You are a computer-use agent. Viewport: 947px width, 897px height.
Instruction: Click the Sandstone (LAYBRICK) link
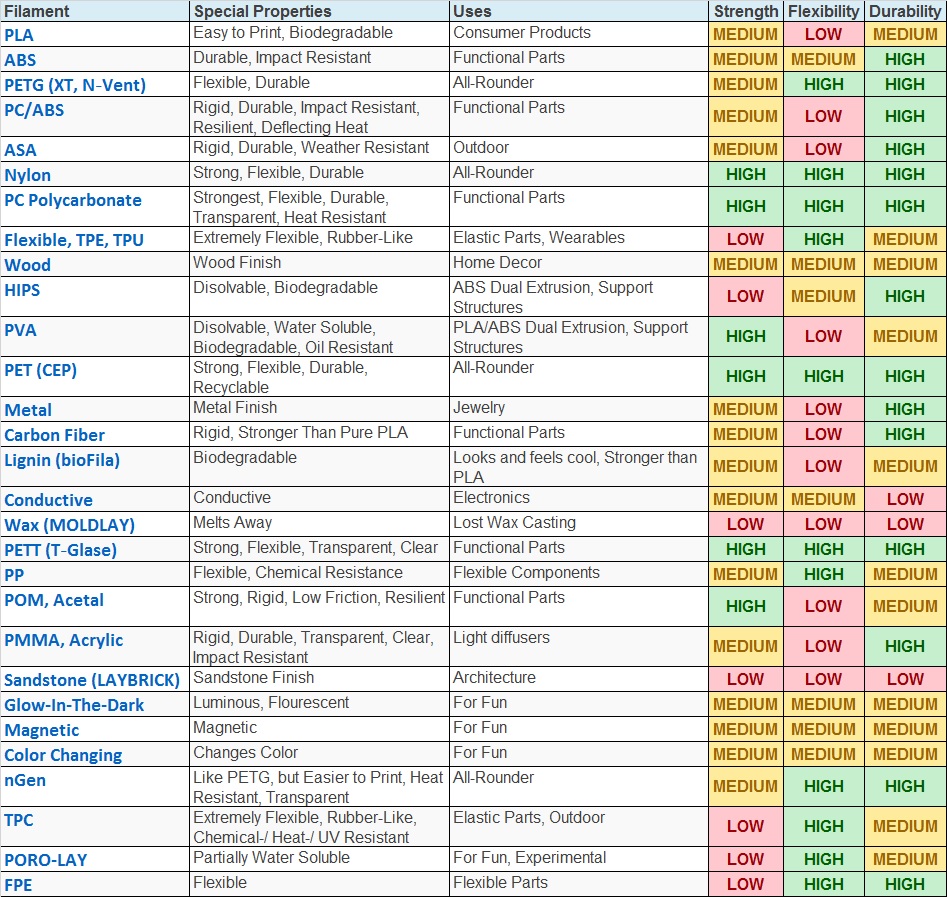tap(92, 680)
